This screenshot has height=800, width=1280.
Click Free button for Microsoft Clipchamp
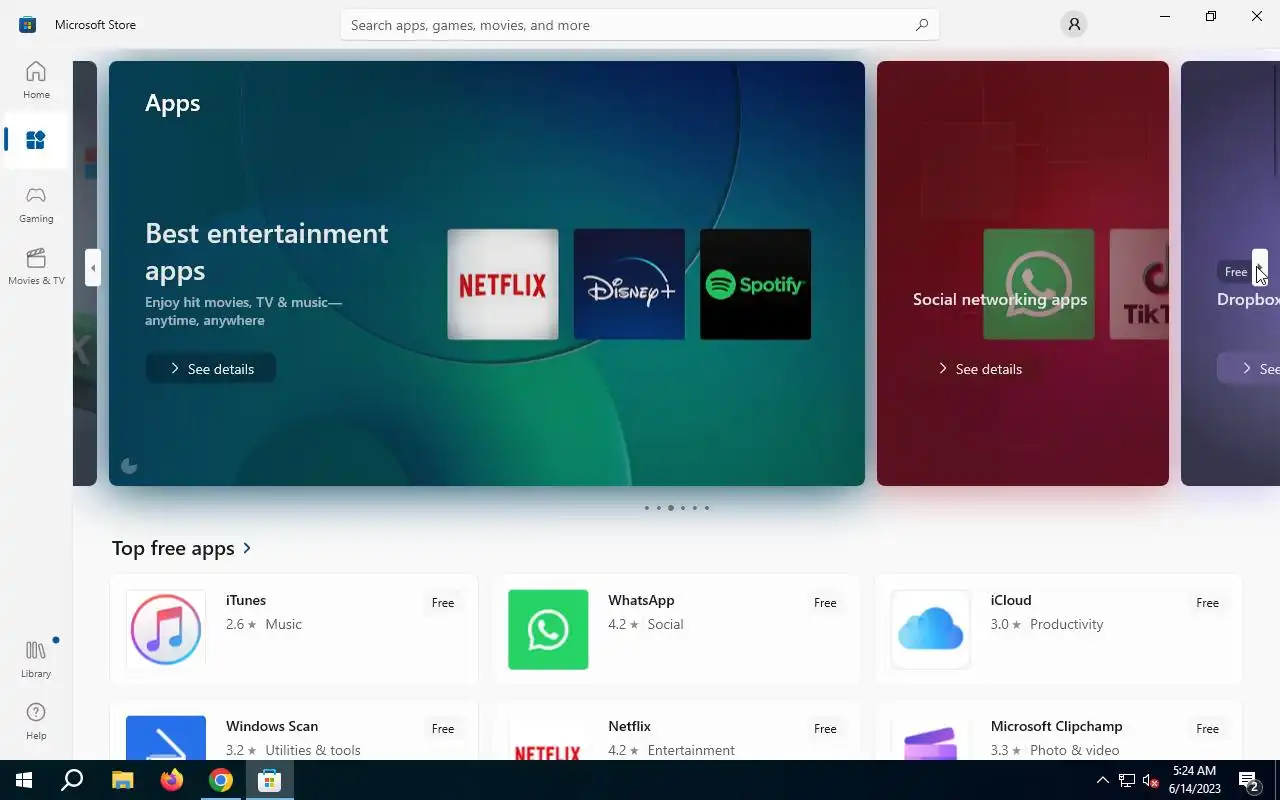point(1208,729)
